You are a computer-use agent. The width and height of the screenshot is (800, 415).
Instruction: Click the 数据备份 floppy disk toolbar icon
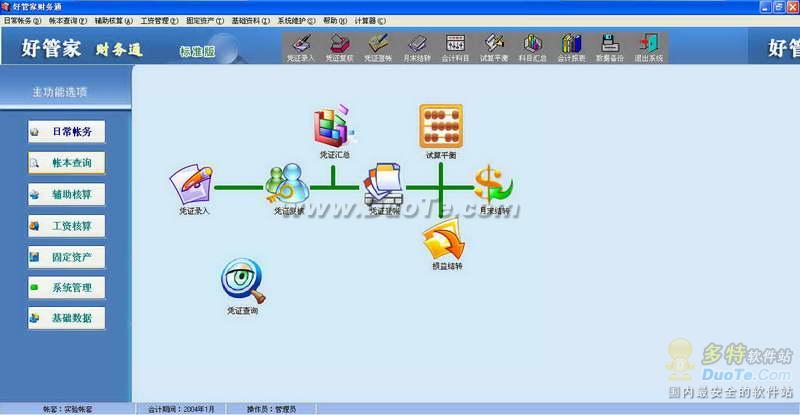[x=610, y=48]
